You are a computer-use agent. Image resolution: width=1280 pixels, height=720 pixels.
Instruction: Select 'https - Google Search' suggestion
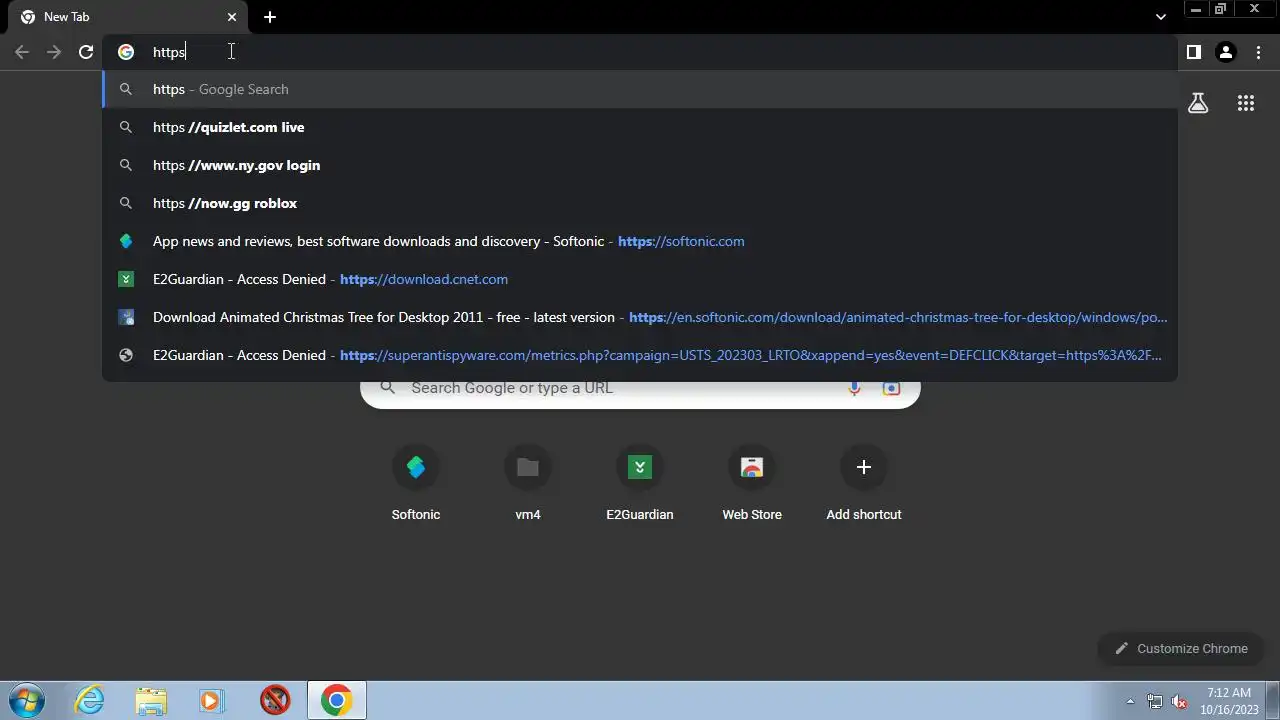click(640, 89)
